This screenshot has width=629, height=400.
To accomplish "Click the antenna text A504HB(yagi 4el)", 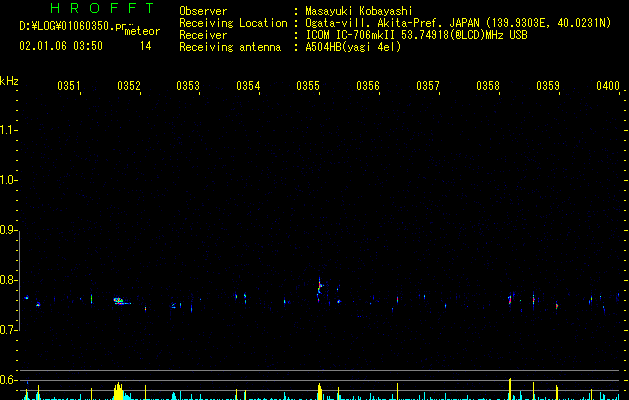I will [353, 47].
